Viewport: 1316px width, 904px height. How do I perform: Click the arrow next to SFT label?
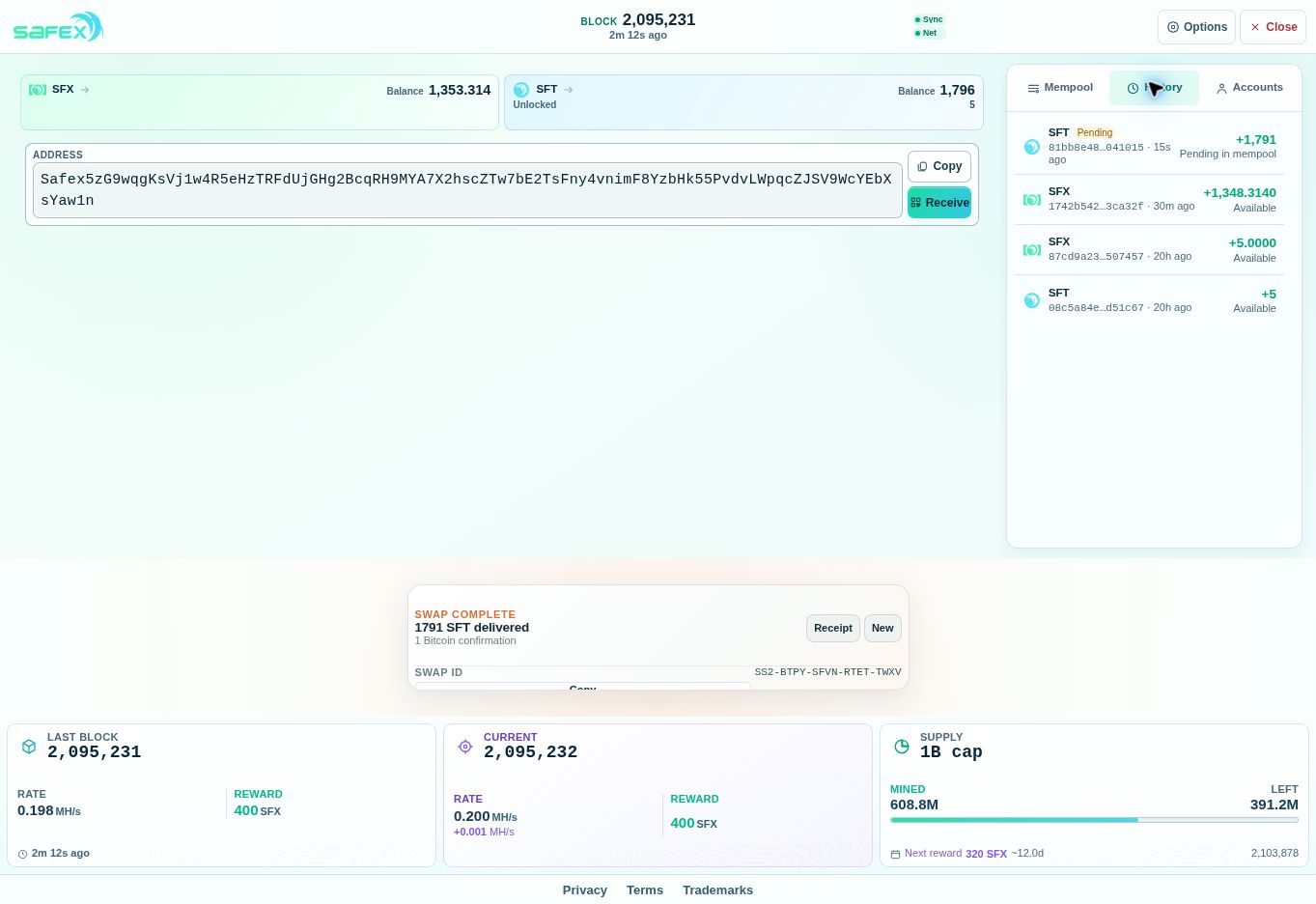click(x=569, y=90)
